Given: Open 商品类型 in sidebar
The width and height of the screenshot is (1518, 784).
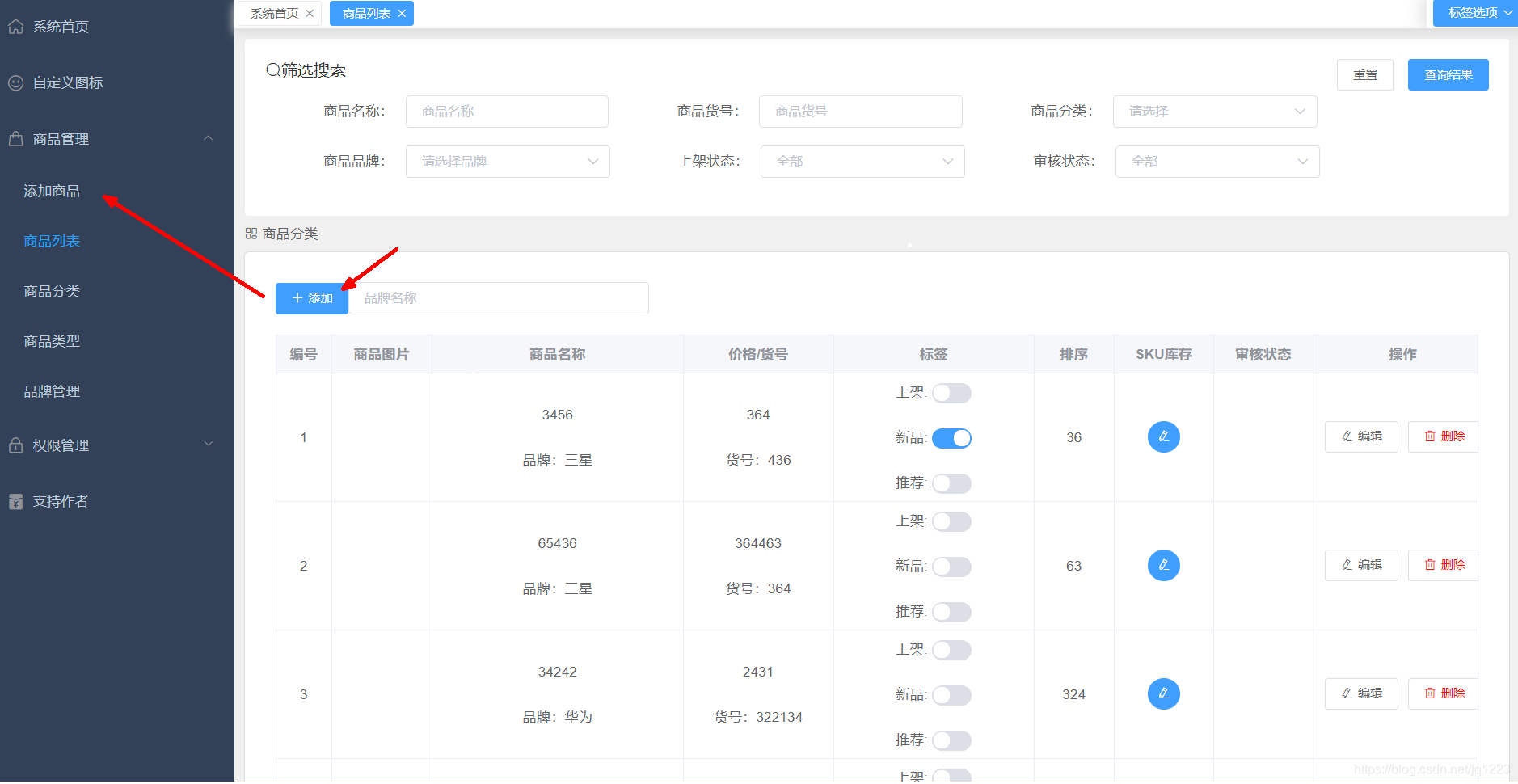Looking at the screenshot, I should [x=52, y=342].
